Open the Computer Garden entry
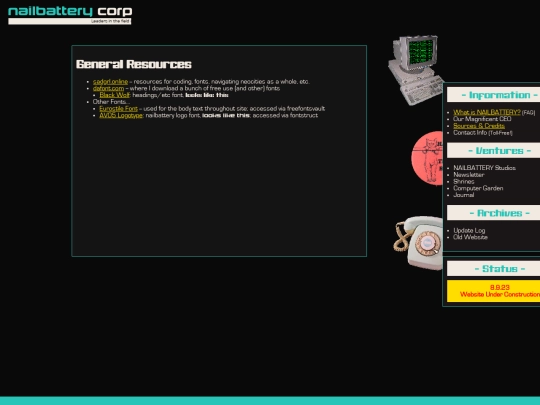This screenshot has width=540, height=405. click(x=478, y=188)
